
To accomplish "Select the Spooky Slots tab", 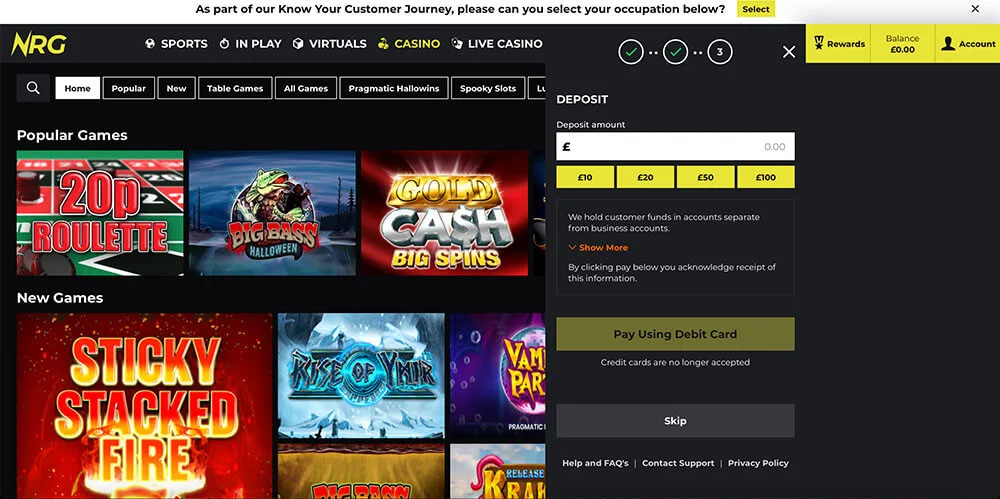I will pyautogui.click(x=488, y=88).
